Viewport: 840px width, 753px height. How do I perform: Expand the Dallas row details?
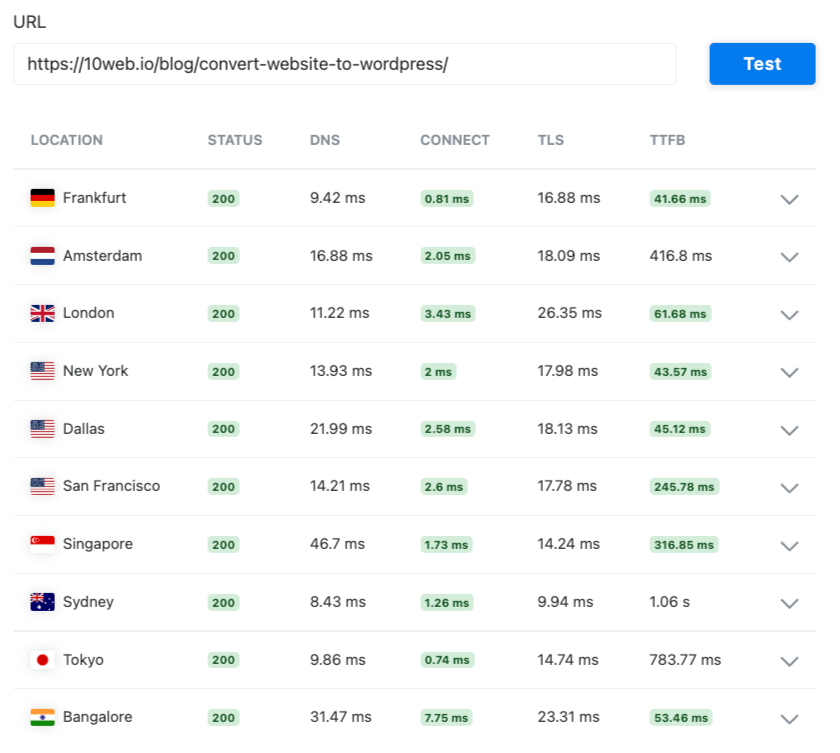point(789,431)
